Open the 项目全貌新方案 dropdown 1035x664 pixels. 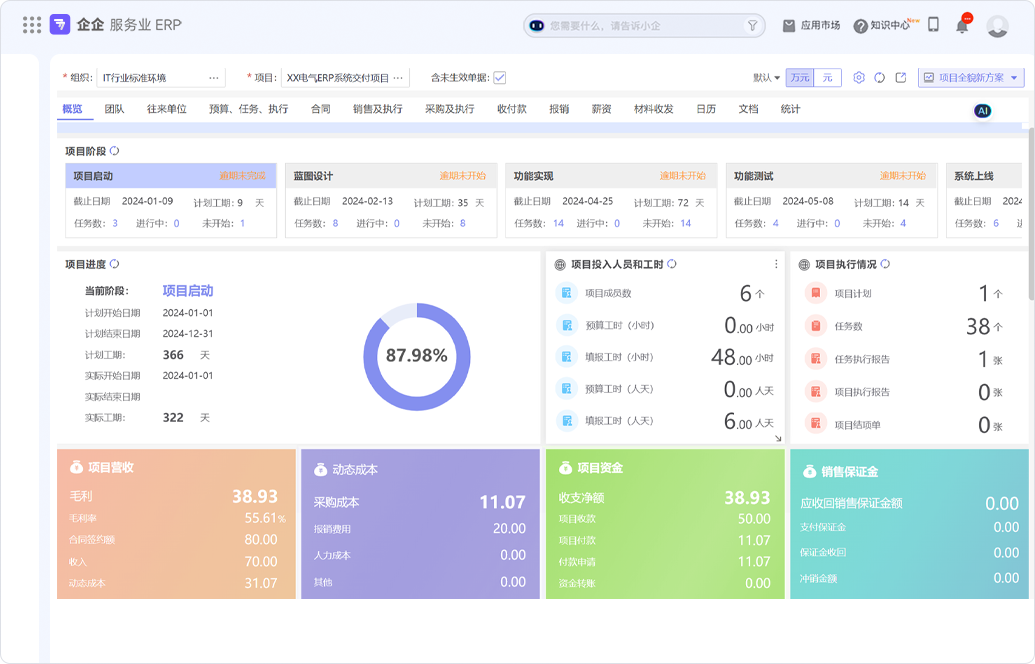[x=970, y=78]
